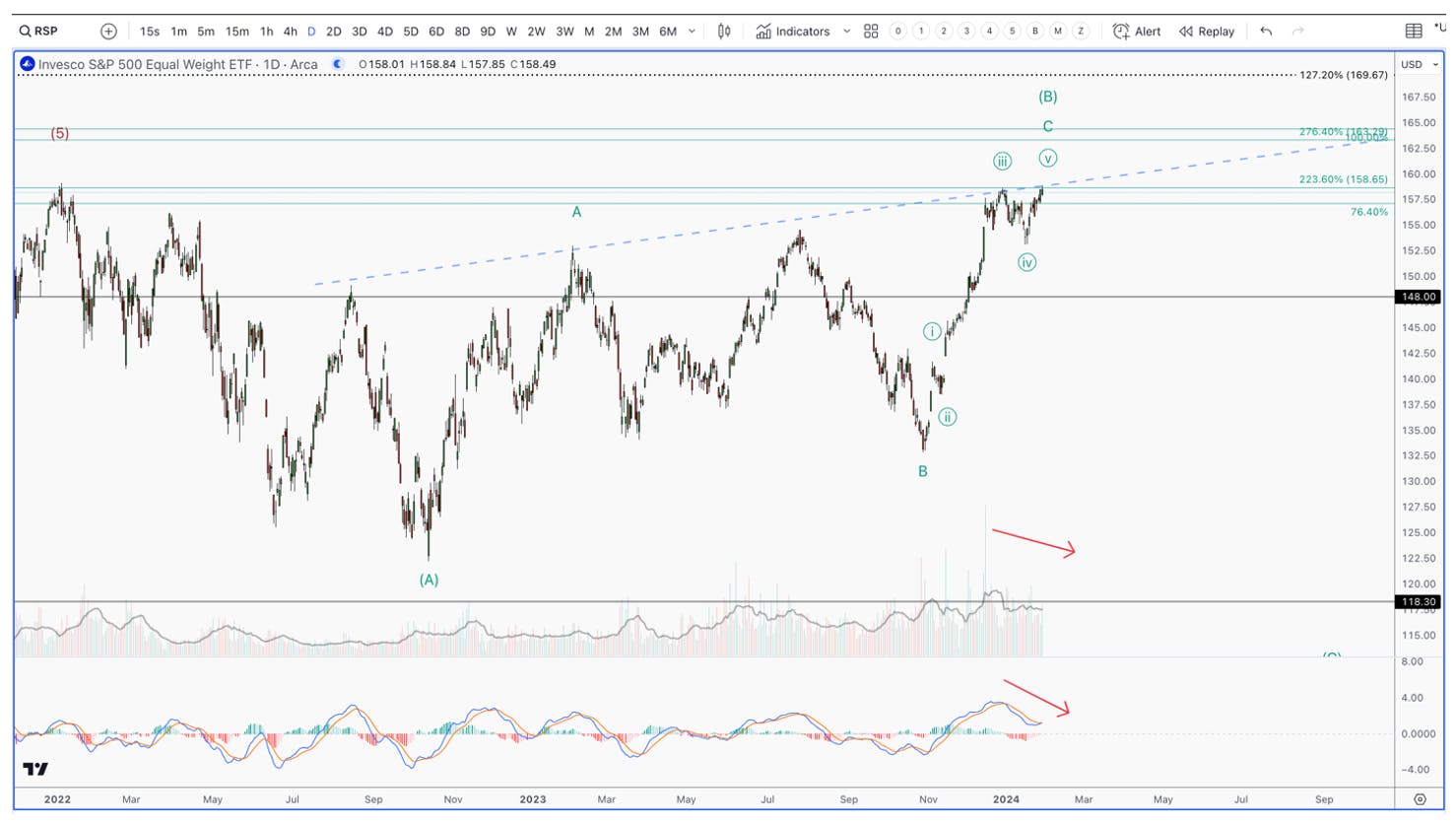Switch to the 4D interval
Viewport: 1456px width, 822px height.
pos(385,32)
